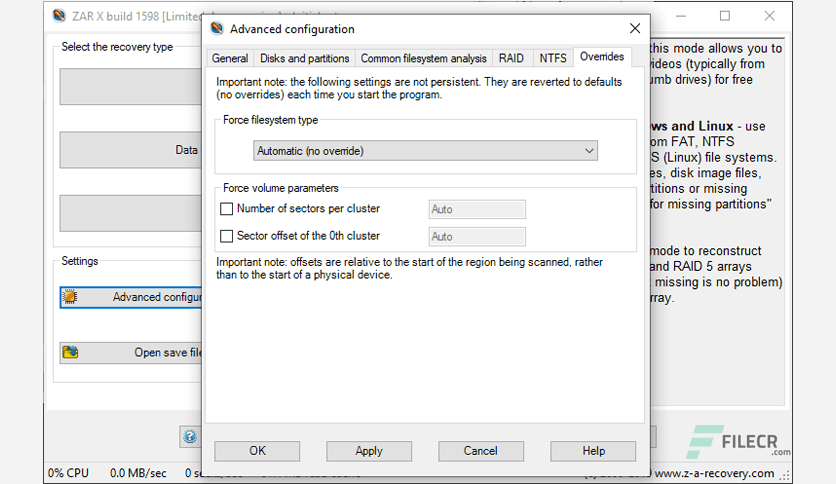Image resolution: width=836 pixels, height=484 pixels.
Task: Click Open save file button in main window
Action: pos(131,352)
